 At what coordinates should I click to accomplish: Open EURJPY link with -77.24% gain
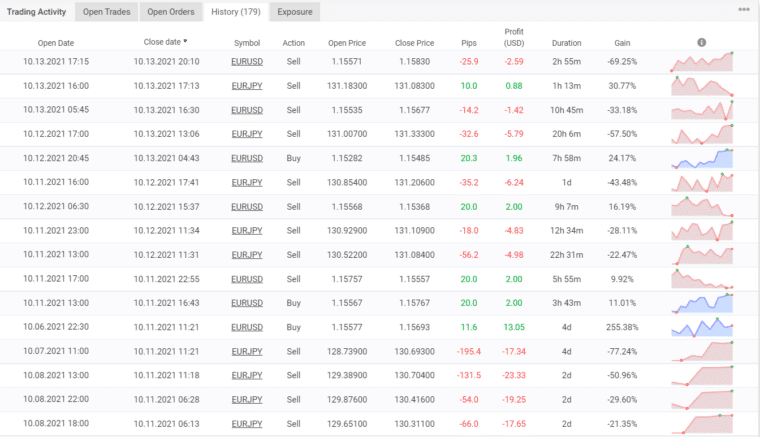(247, 351)
